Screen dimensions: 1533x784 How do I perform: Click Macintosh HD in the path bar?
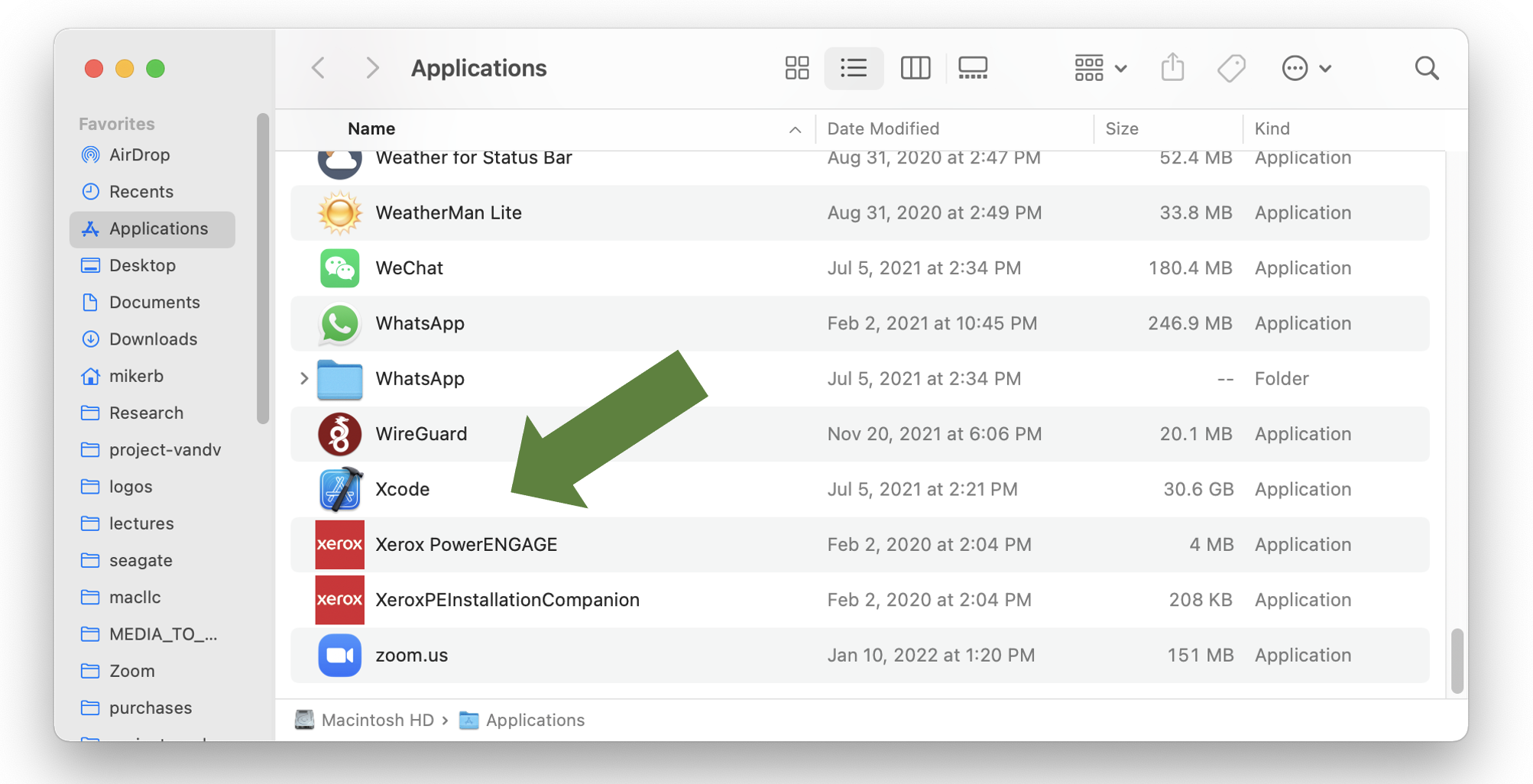[x=377, y=720]
